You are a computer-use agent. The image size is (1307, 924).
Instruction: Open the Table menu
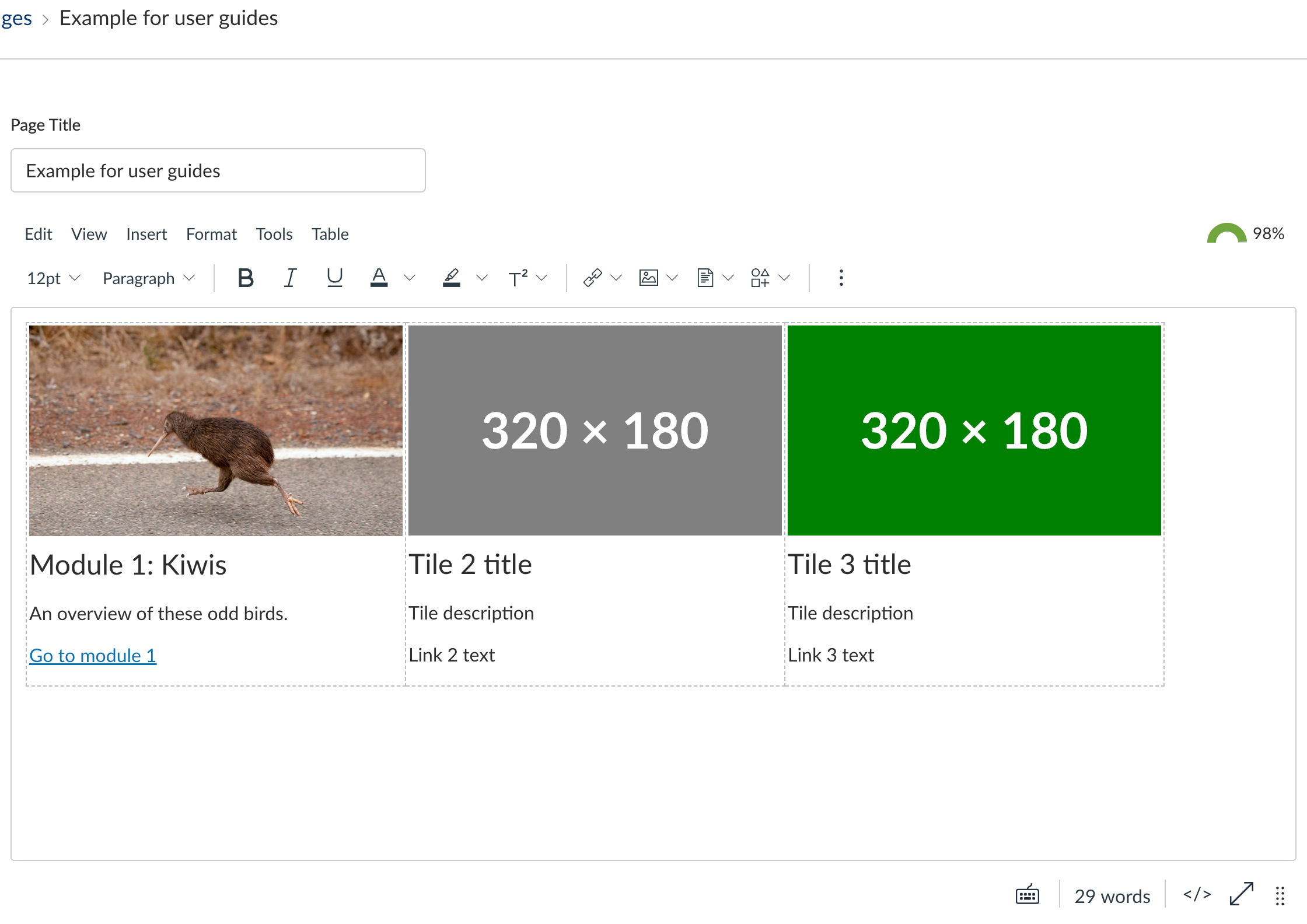(x=330, y=234)
